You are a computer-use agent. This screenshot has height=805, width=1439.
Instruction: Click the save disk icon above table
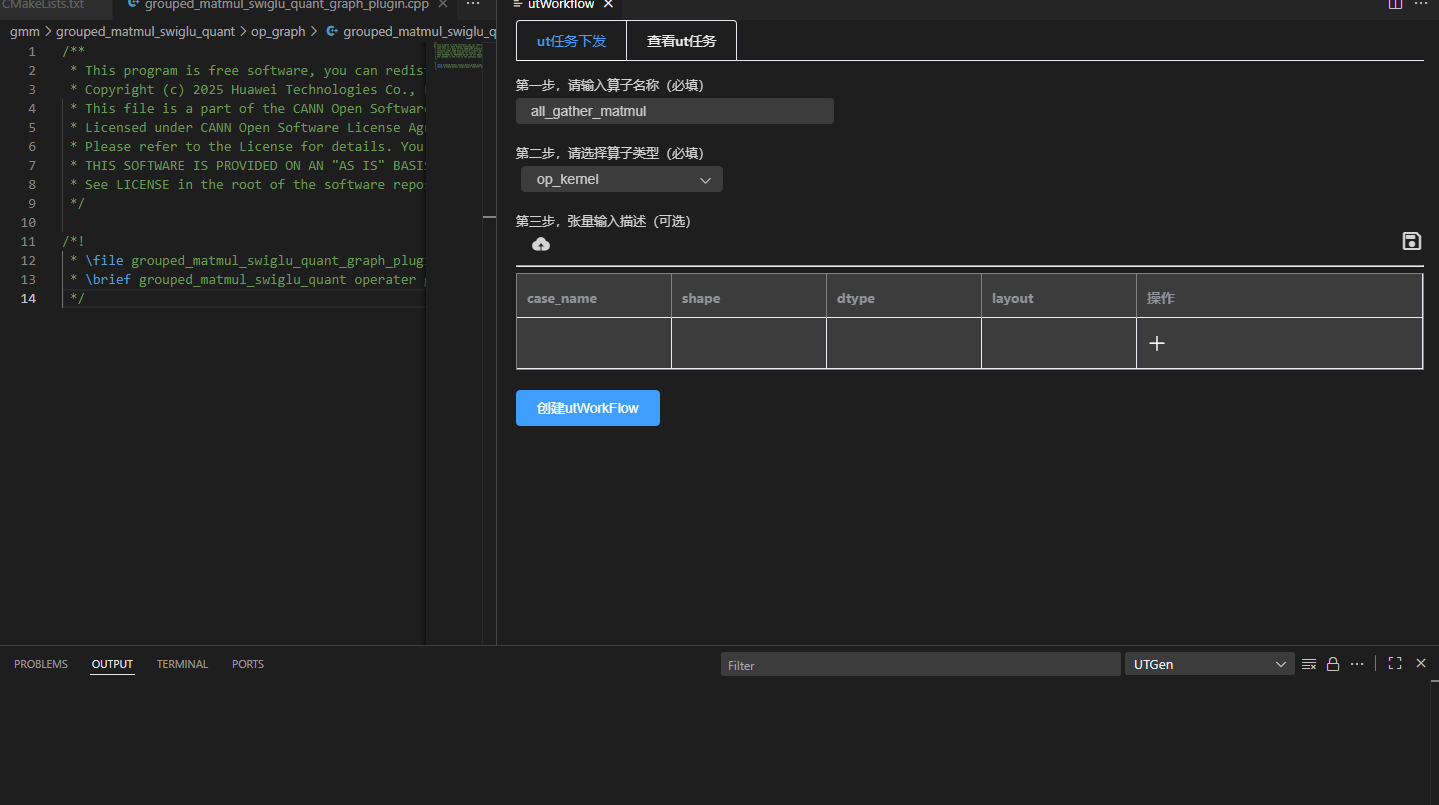(1411, 241)
